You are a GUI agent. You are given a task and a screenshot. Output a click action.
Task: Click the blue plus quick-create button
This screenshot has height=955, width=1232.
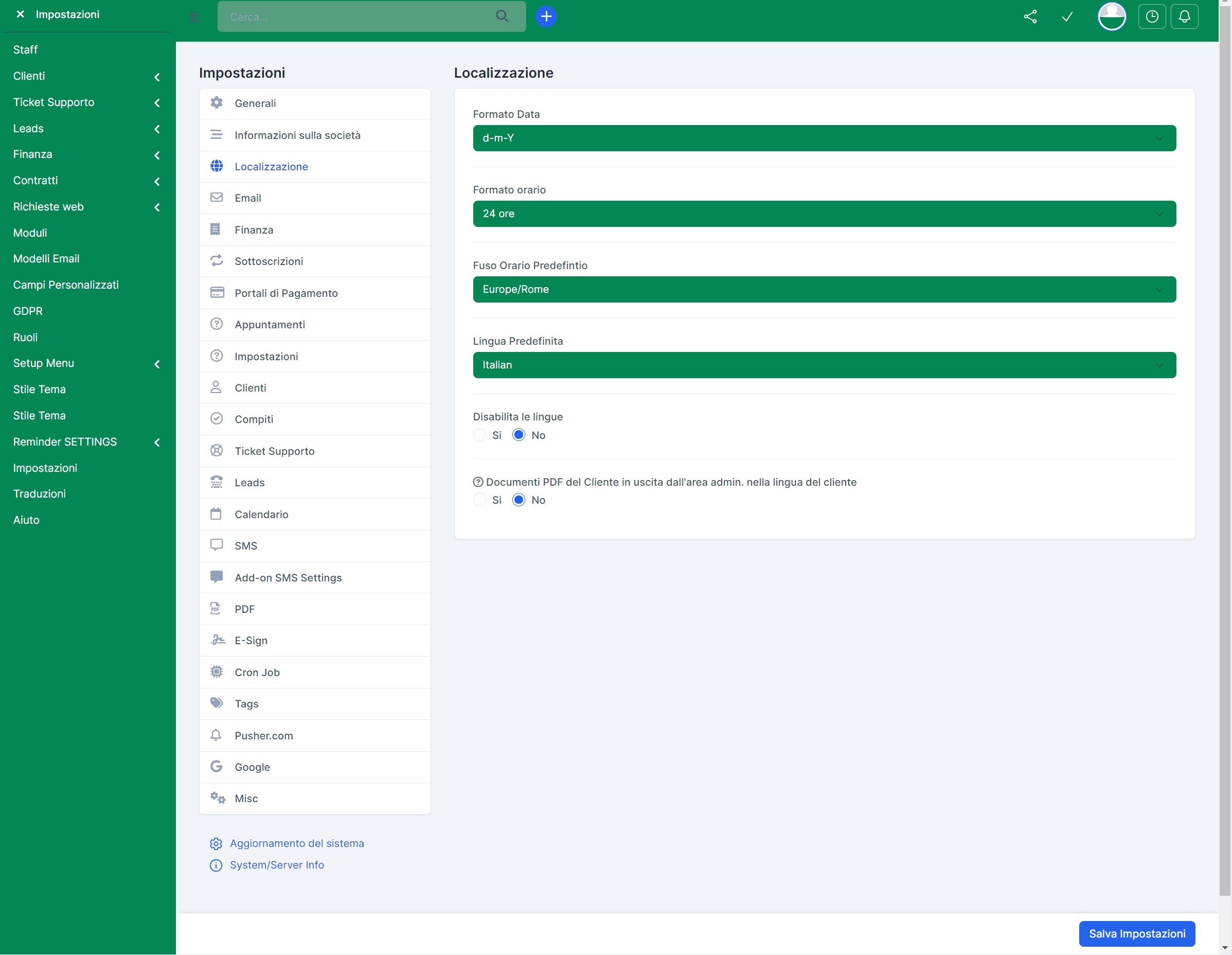(545, 16)
